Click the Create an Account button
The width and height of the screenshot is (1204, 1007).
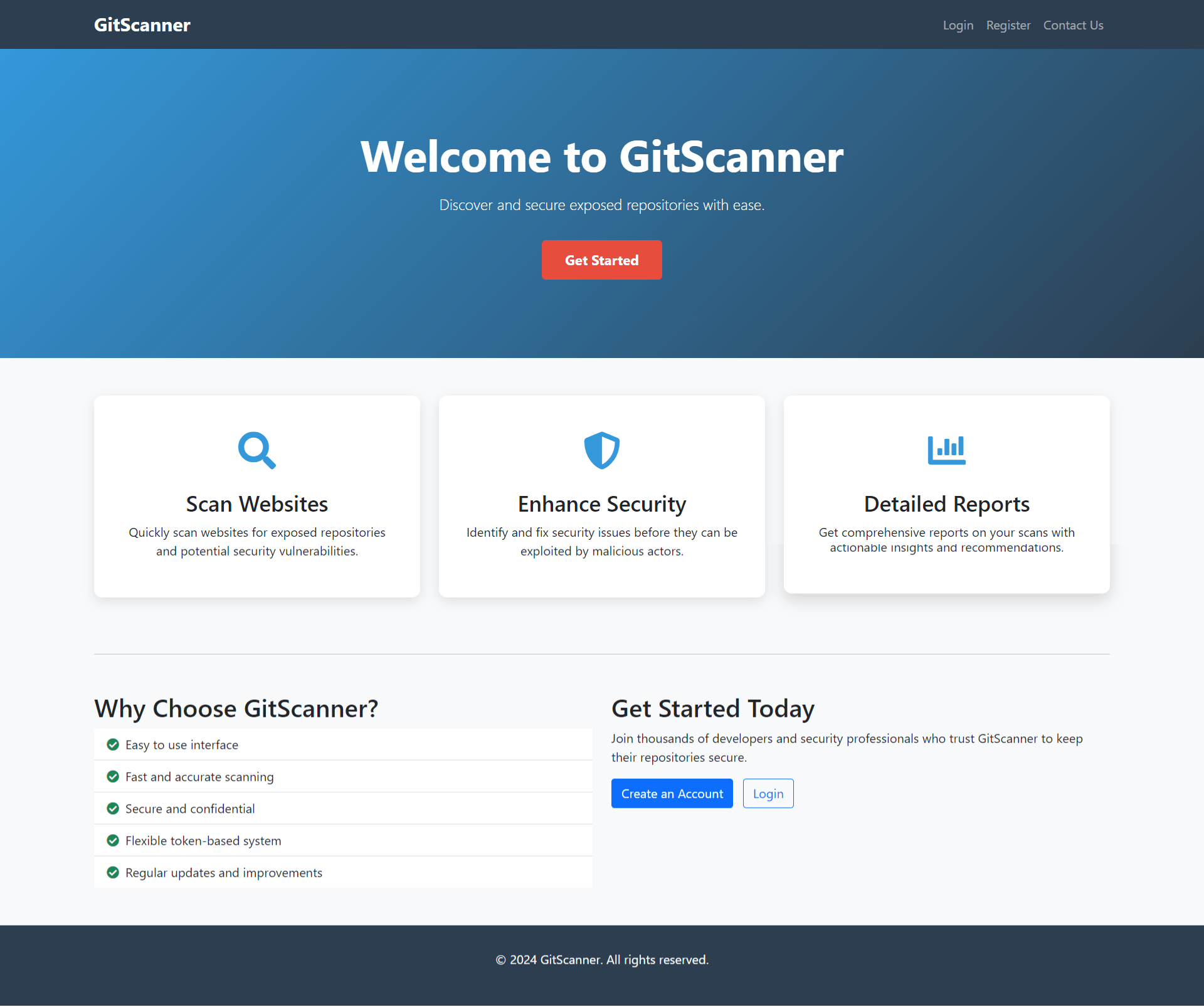coord(672,794)
